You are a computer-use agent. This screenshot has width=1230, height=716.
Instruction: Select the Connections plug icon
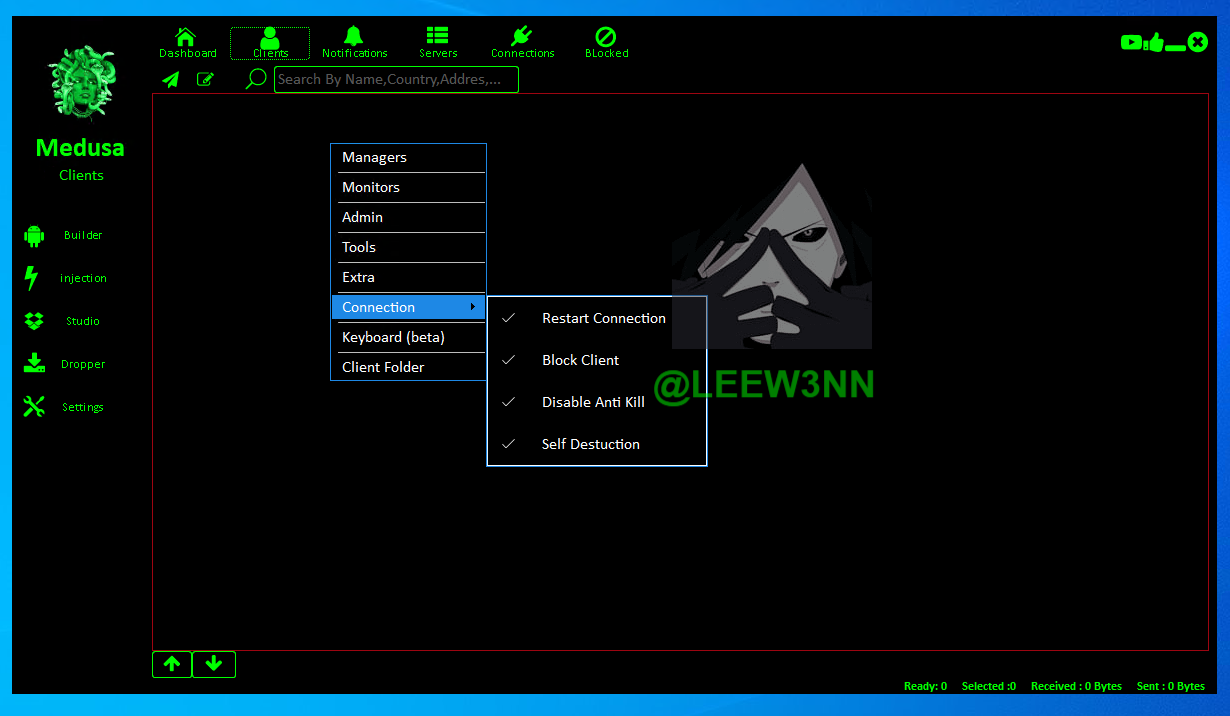pos(521,37)
